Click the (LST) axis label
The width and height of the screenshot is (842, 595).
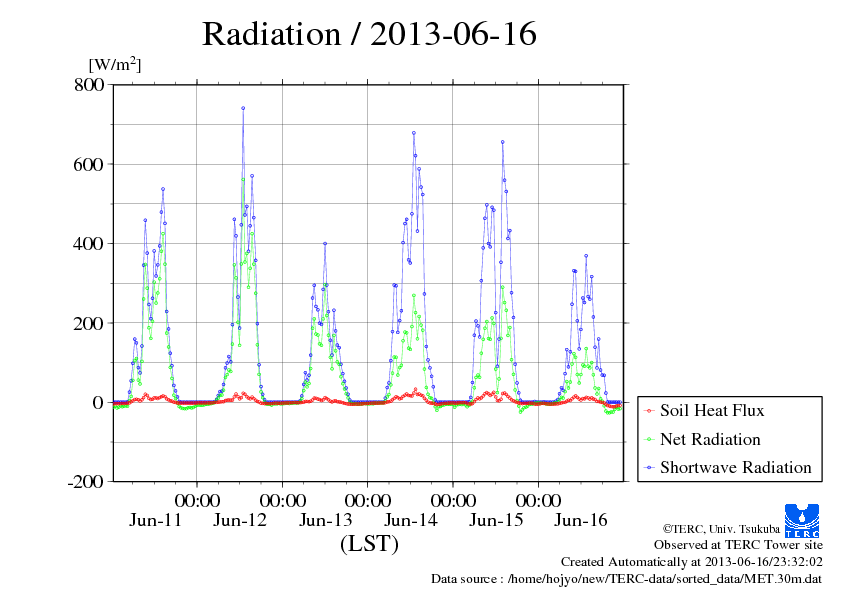369,544
